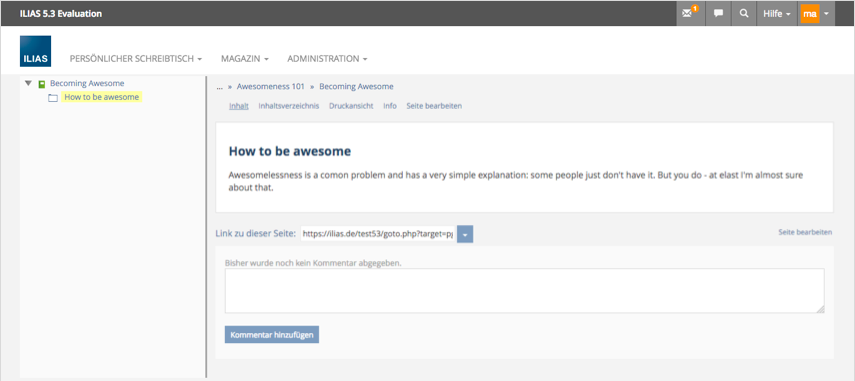Click the orange 'ma' user avatar
This screenshot has width=855, height=381.
pos(810,14)
